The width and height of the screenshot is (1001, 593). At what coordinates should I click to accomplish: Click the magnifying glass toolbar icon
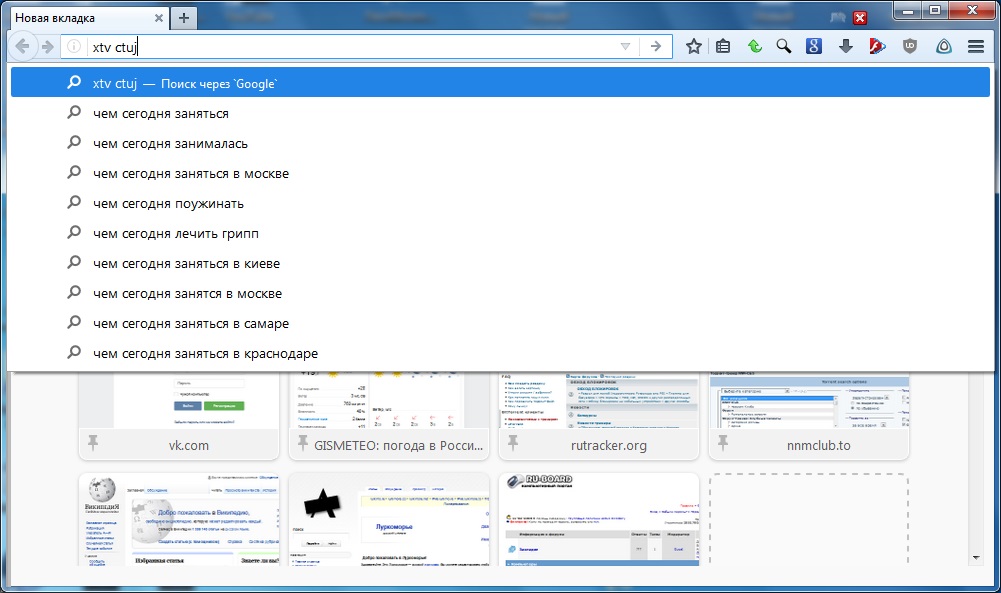click(784, 46)
